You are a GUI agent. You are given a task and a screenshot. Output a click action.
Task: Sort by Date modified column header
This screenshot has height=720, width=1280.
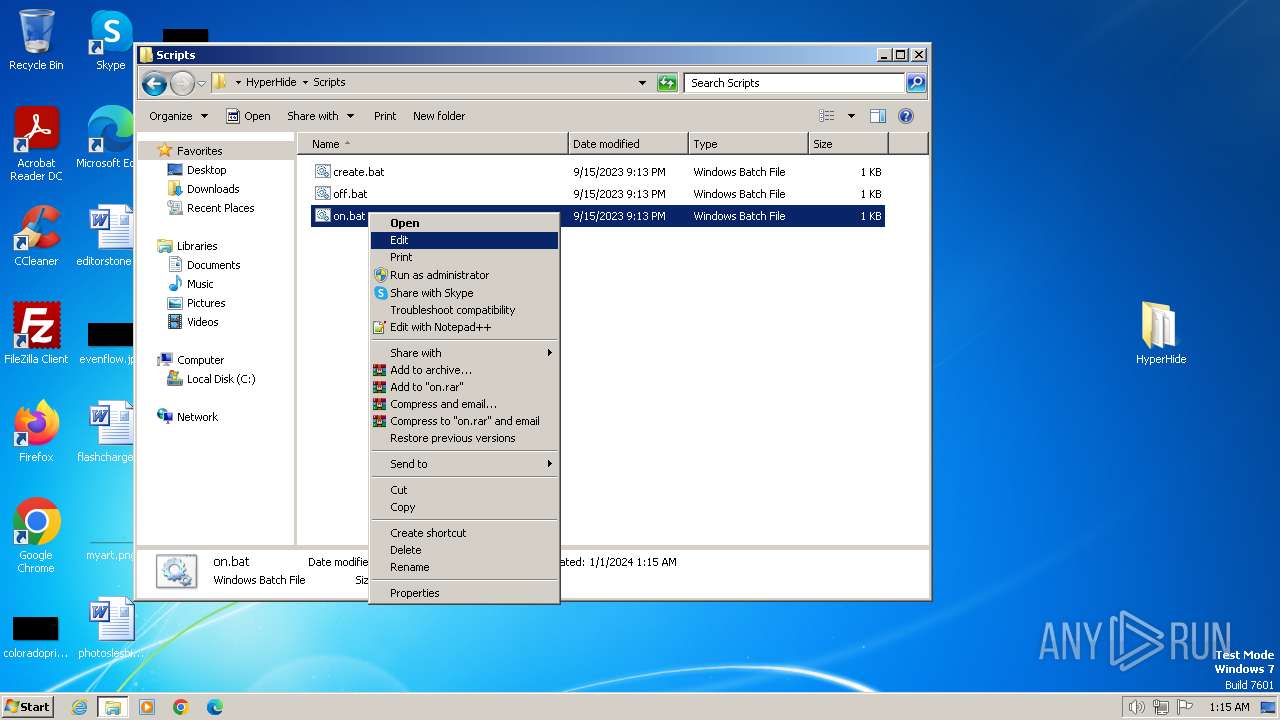(628, 144)
